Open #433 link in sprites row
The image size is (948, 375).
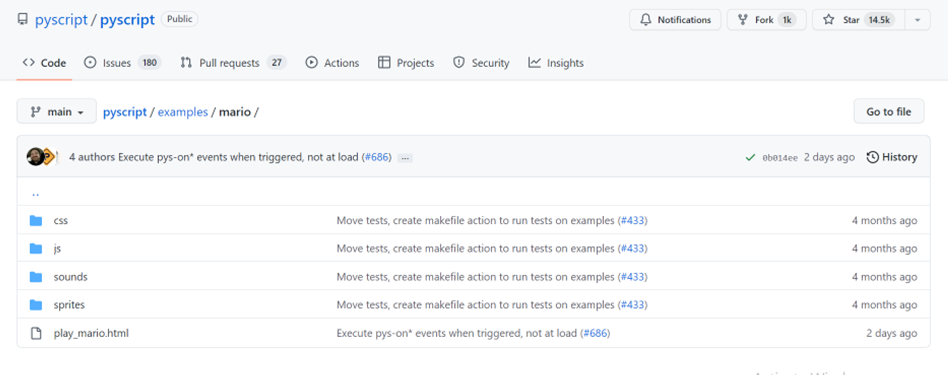click(x=632, y=305)
